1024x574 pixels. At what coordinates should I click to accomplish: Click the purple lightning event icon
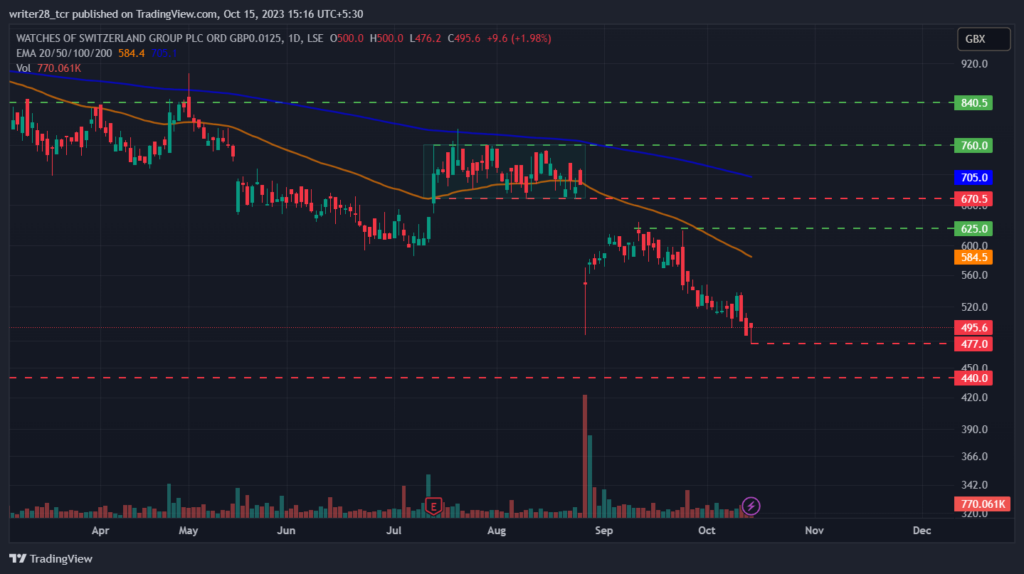(x=751, y=505)
